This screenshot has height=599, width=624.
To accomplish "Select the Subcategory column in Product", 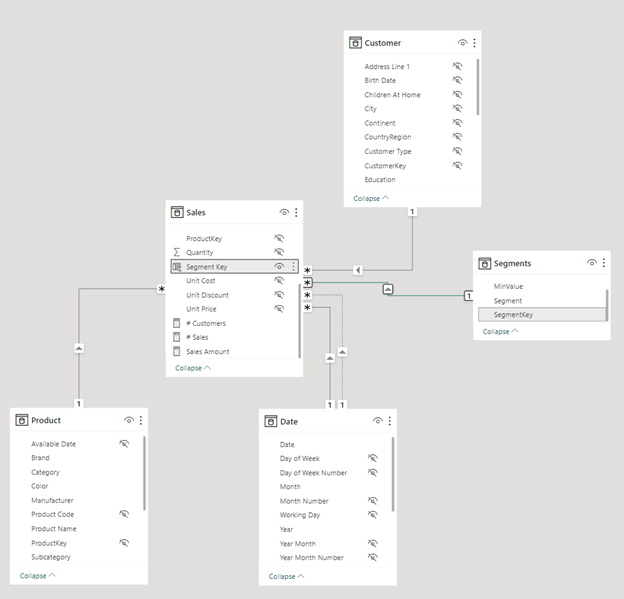I will pos(51,557).
